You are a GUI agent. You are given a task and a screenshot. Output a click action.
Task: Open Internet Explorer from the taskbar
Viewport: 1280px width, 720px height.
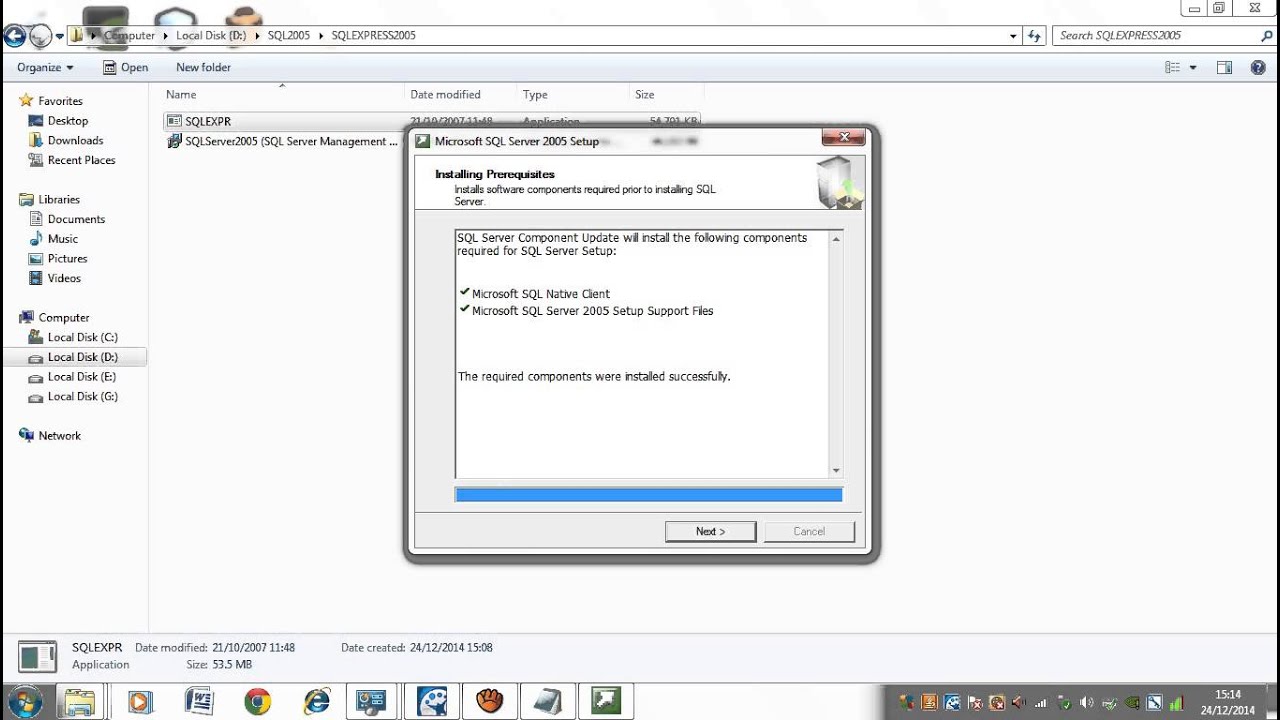tap(317, 701)
